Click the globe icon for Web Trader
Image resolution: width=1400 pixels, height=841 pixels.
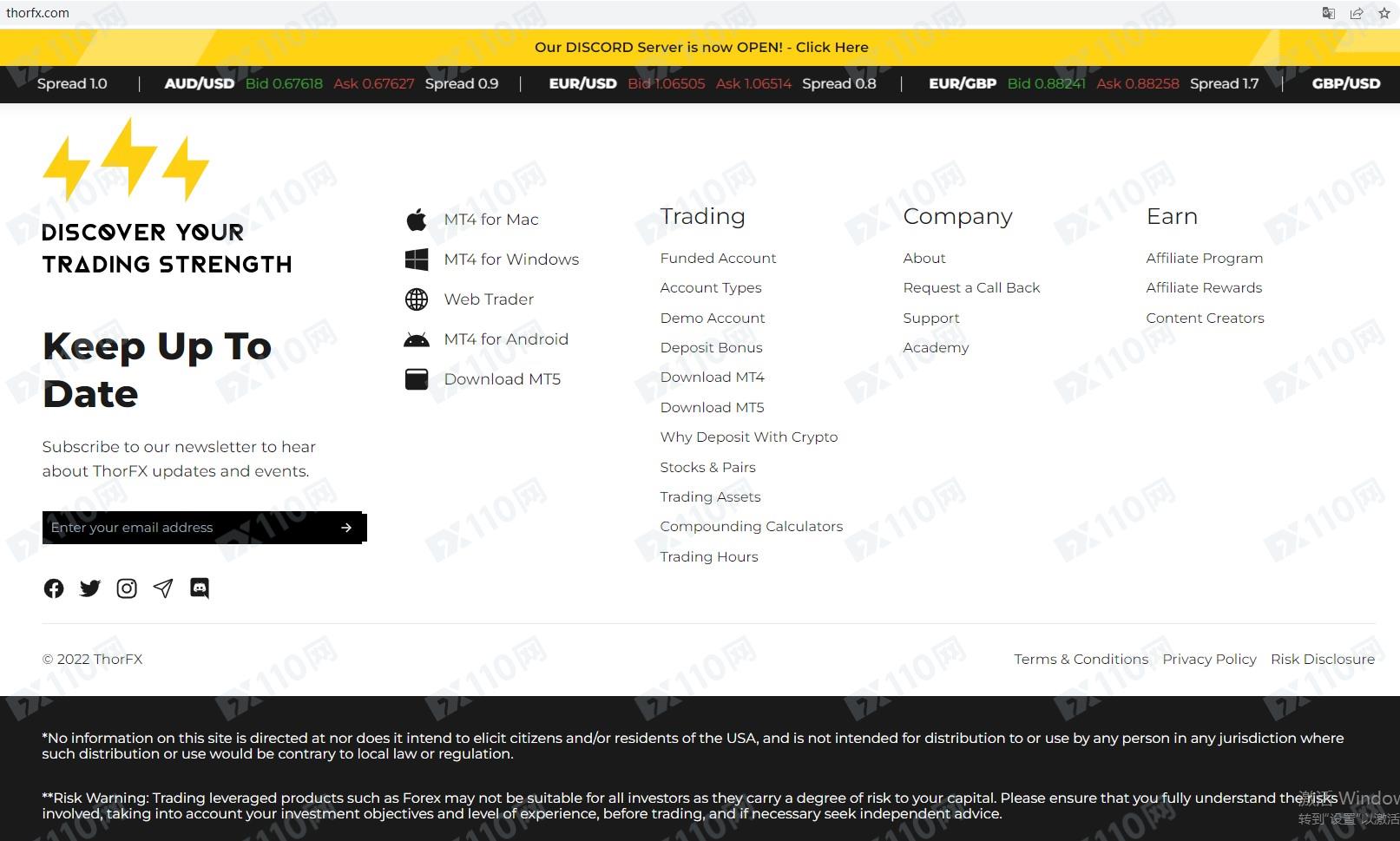click(x=417, y=299)
